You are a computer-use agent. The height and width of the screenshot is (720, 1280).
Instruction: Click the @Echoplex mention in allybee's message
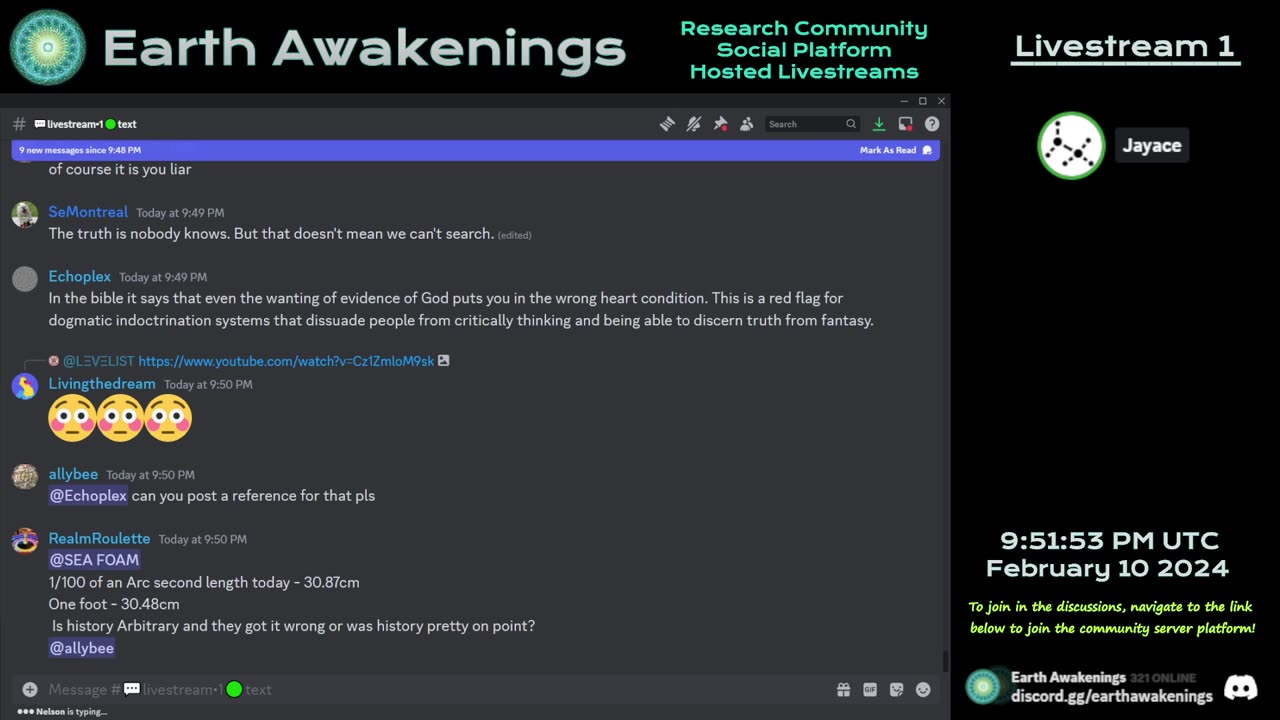pos(88,496)
